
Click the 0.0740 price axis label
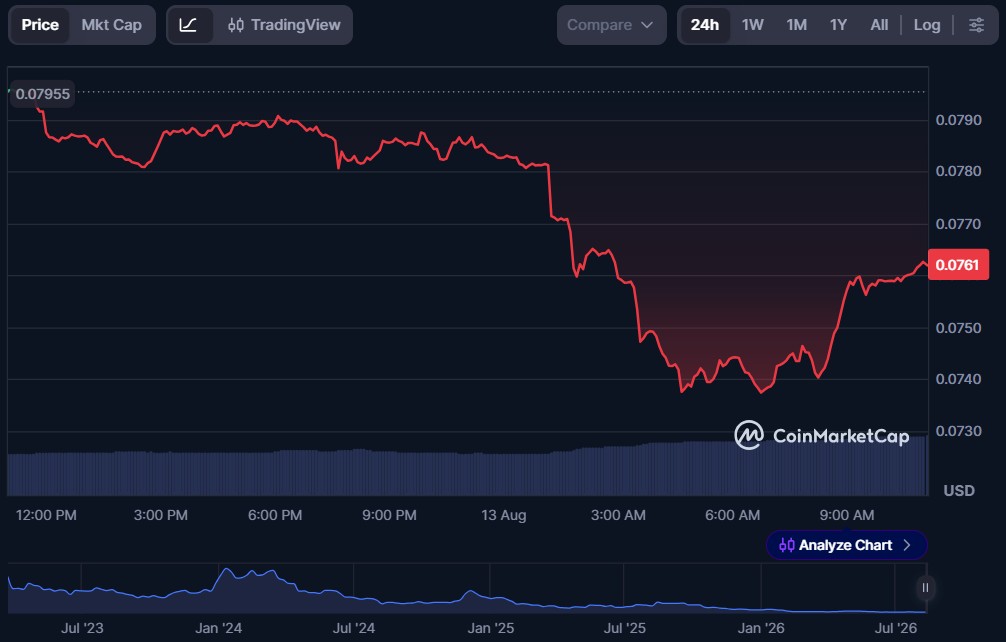point(959,379)
